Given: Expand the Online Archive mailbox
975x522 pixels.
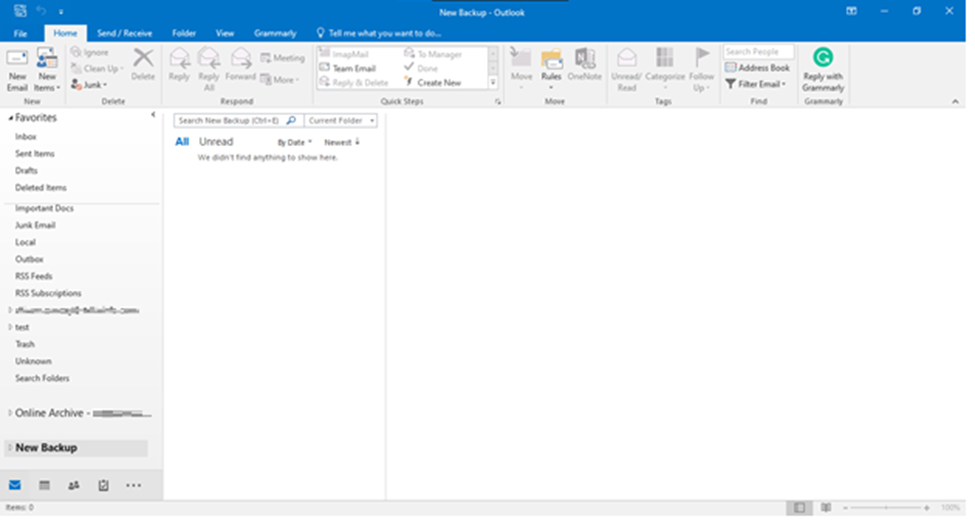Looking at the screenshot, I should (10, 413).
